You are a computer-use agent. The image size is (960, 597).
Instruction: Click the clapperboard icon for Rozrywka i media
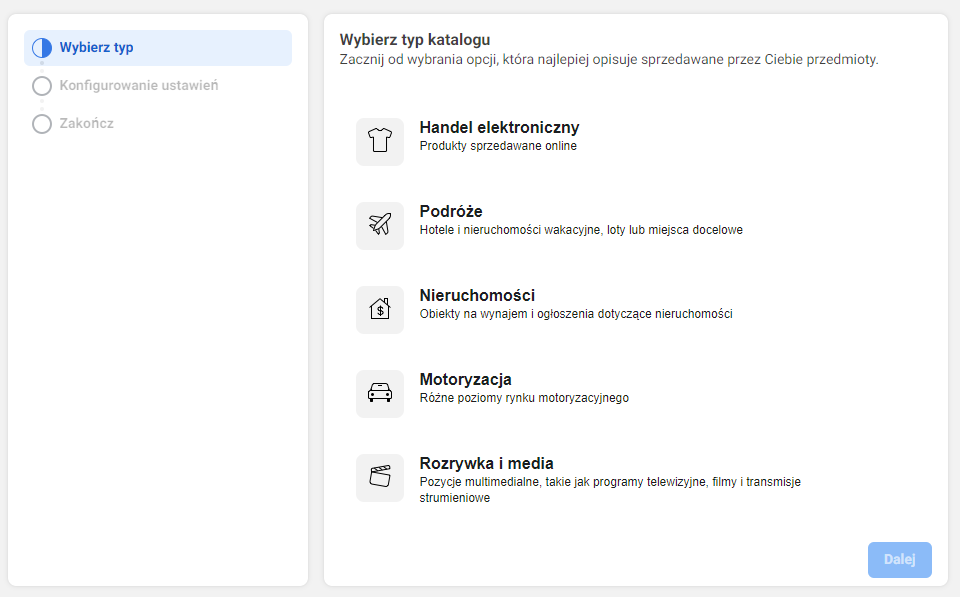click(x=380, y=477)
